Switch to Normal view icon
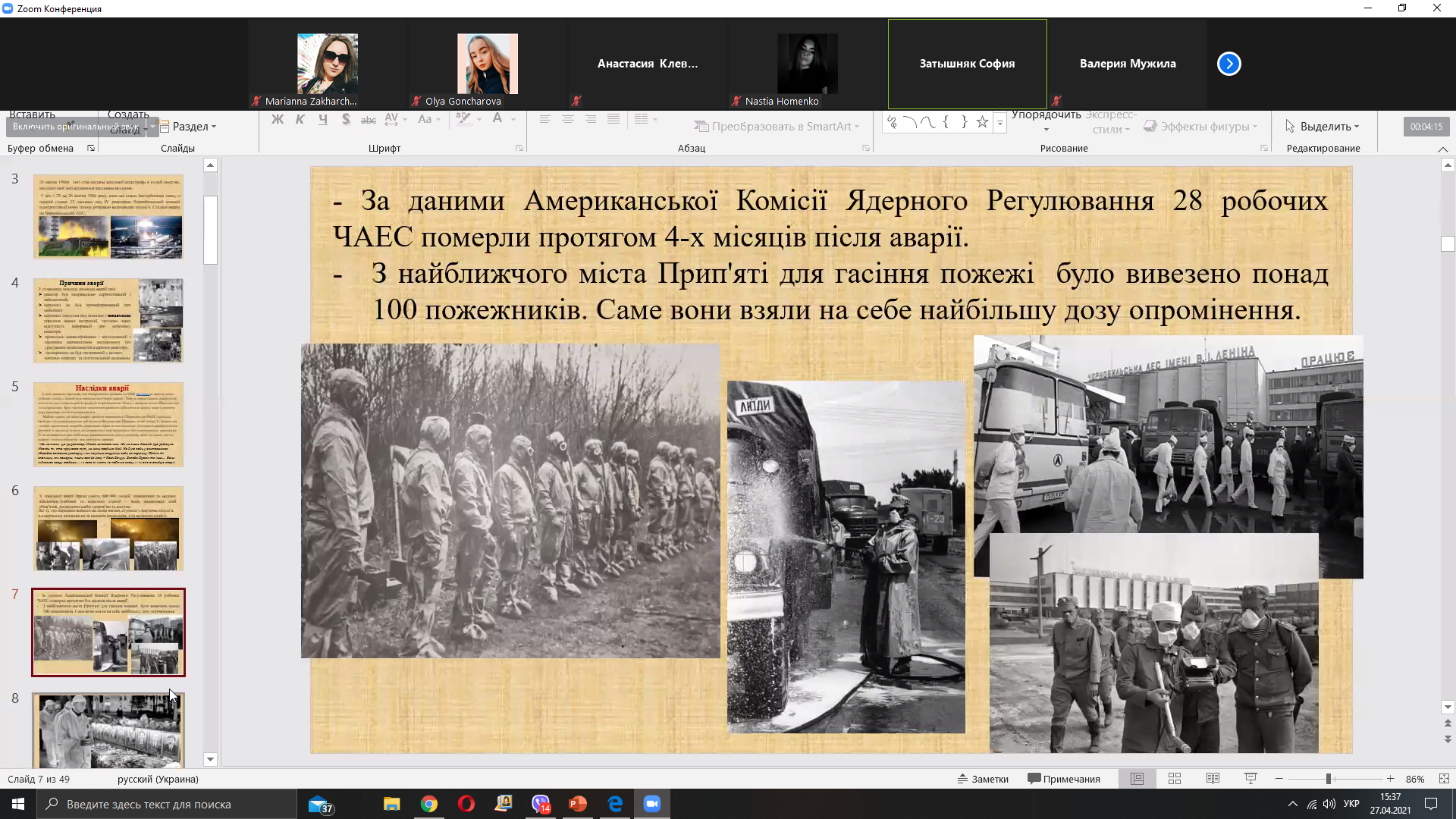The width and height of the screenshot is (1456, 819). tap(1137, 779)
